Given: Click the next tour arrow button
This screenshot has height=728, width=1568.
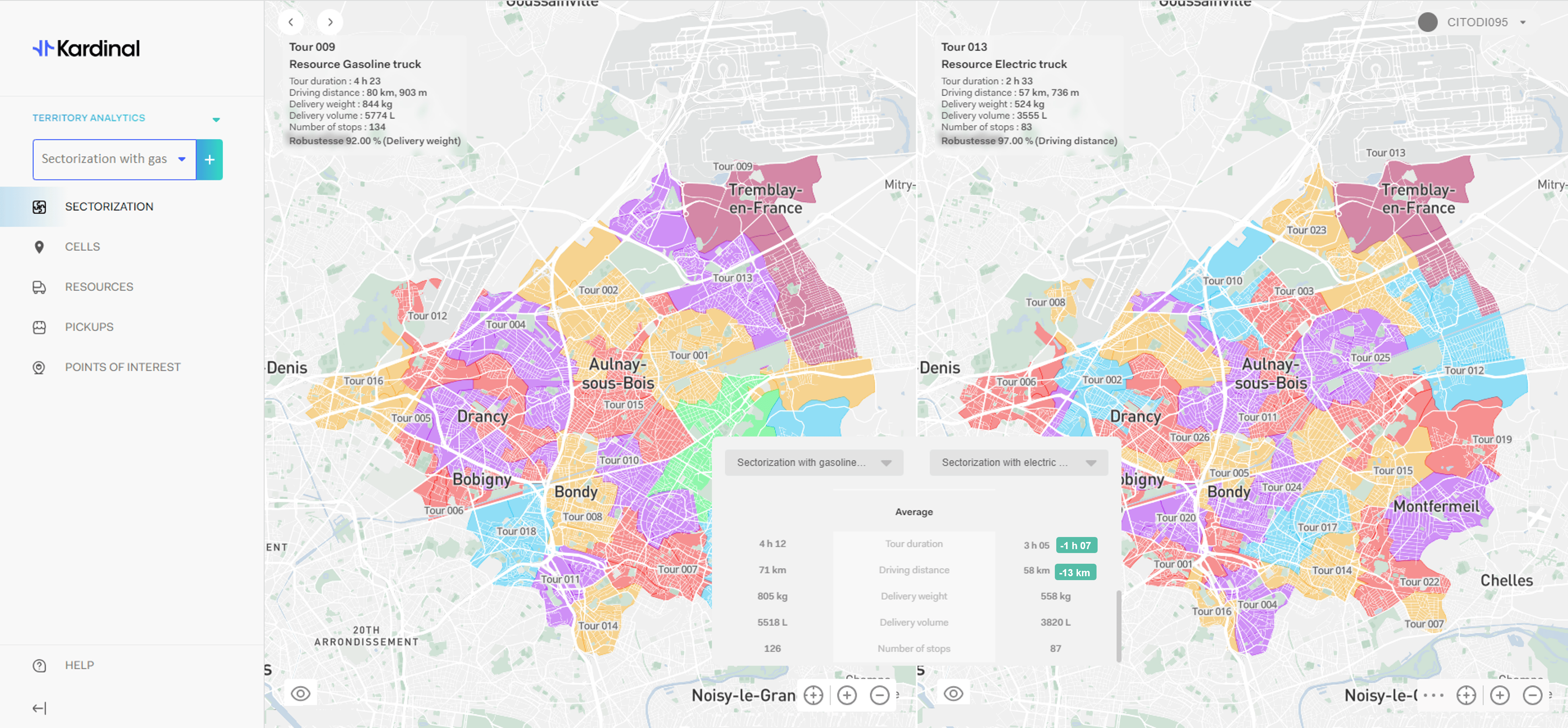Looking at the screenshot, I should (x=330, y=22).
